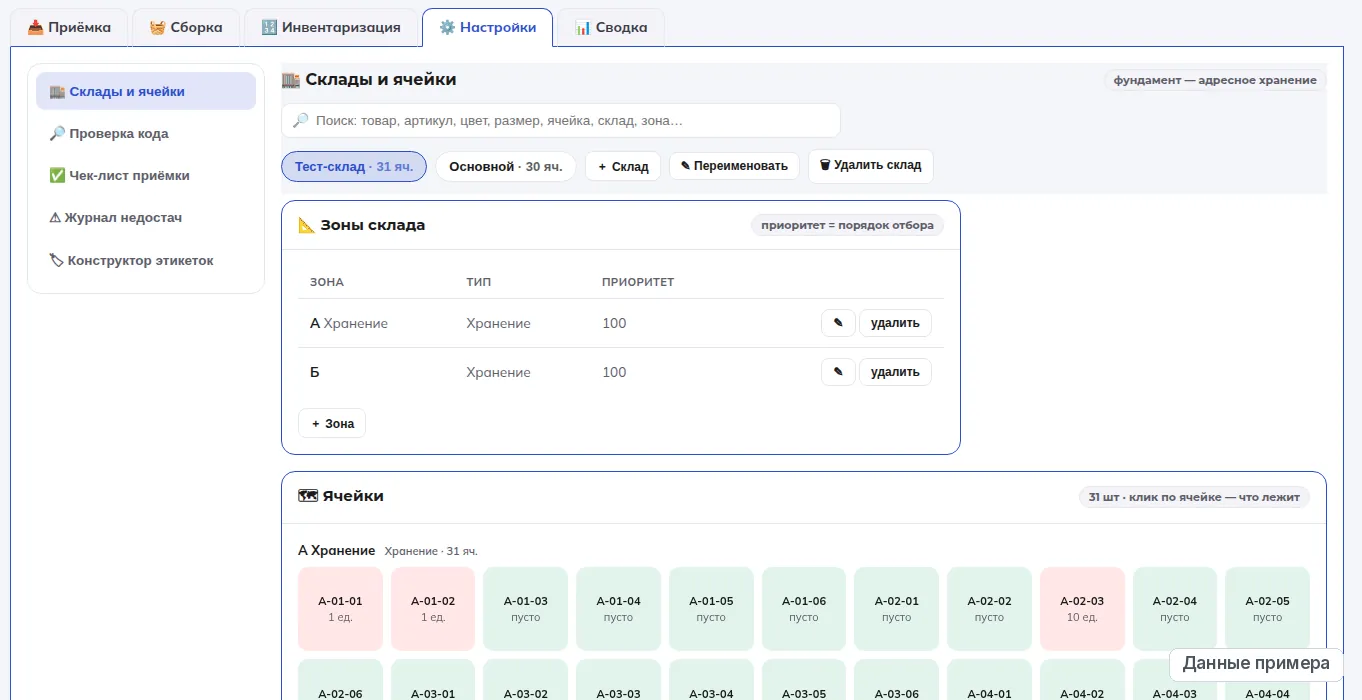
Task: Click priority value 100 of zone Б
Action: pyautogui.click(x=614, y=372)
